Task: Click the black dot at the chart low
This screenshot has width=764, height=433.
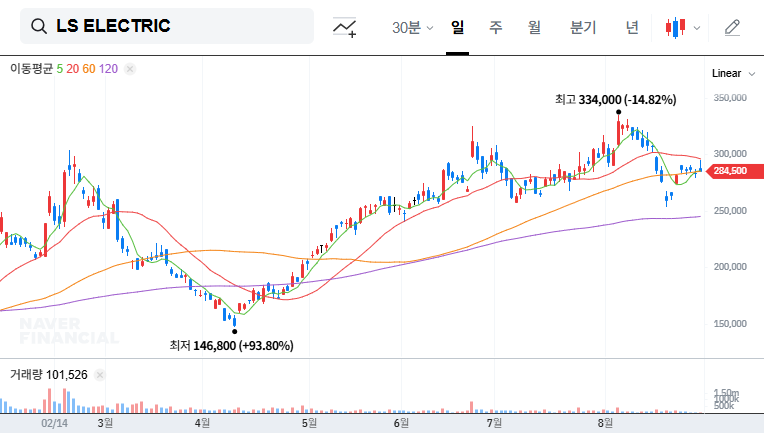Action: (235, 332)
